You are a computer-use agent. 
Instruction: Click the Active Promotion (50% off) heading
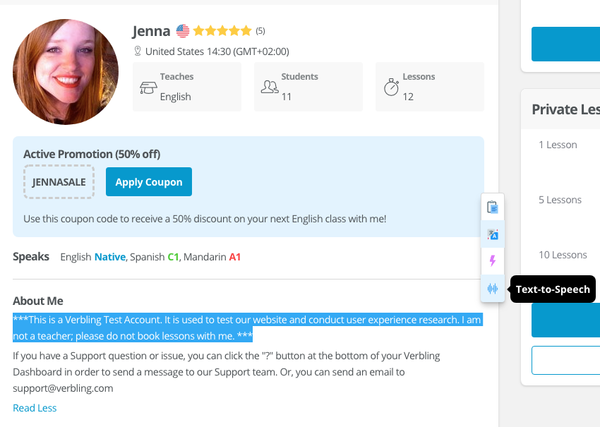coord(92,154)
